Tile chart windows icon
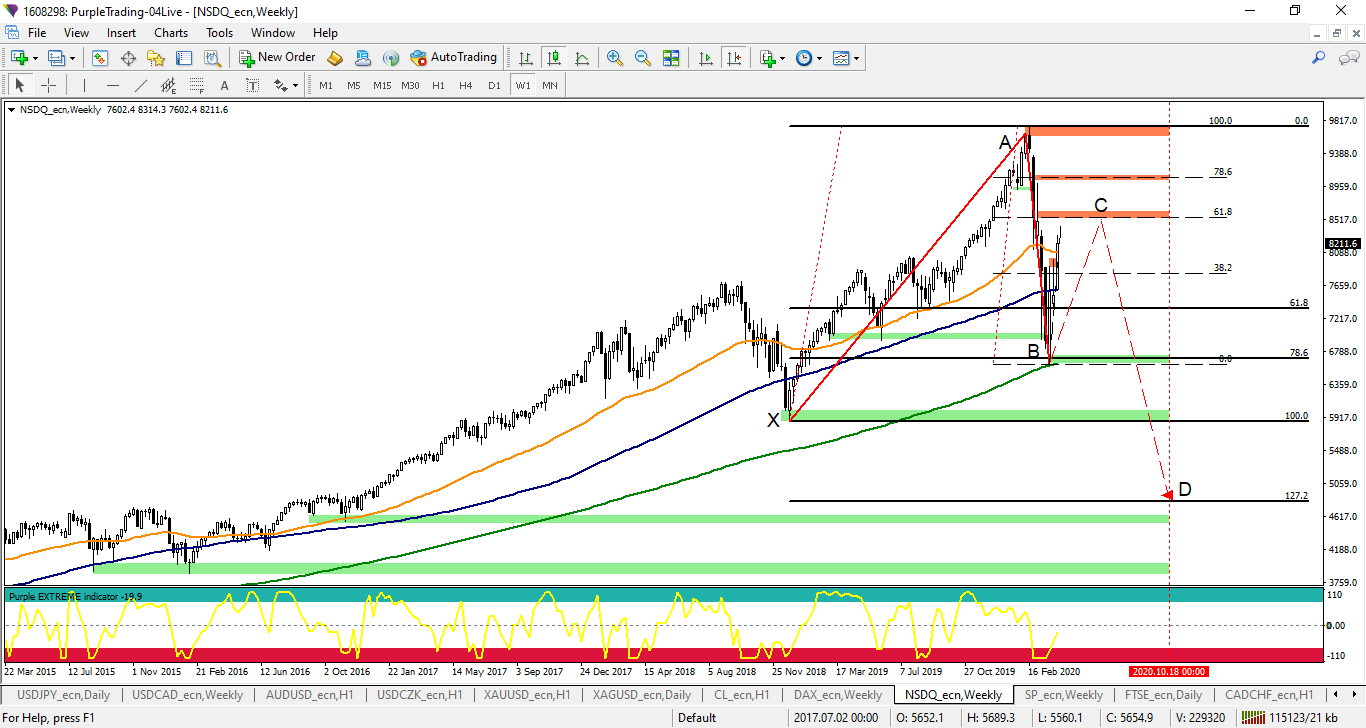Image resolution: width=1366 pixels, height=728 pixels. (x=671, y=58)
